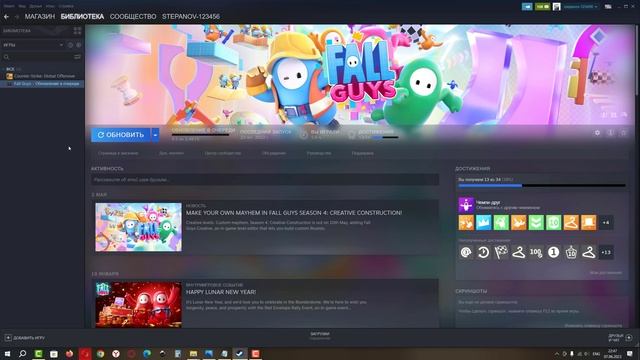640x360 pixels.
Task: Select Counter-Strike: Global Offensive in list
Action: [x=41, y=76]
